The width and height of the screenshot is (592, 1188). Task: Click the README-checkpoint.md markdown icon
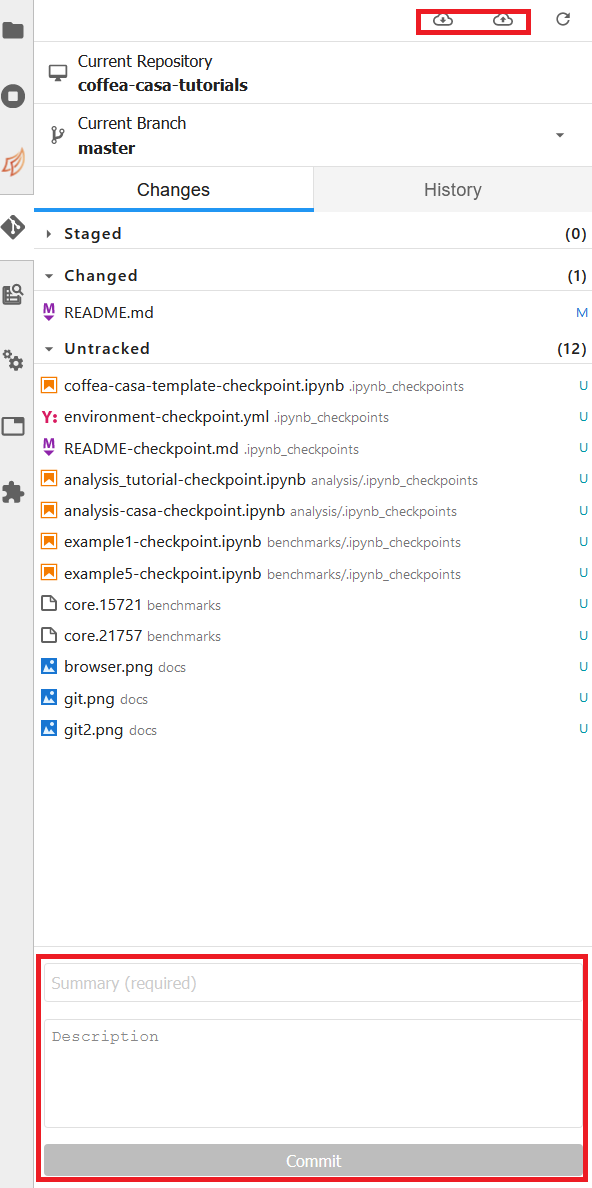49,448
